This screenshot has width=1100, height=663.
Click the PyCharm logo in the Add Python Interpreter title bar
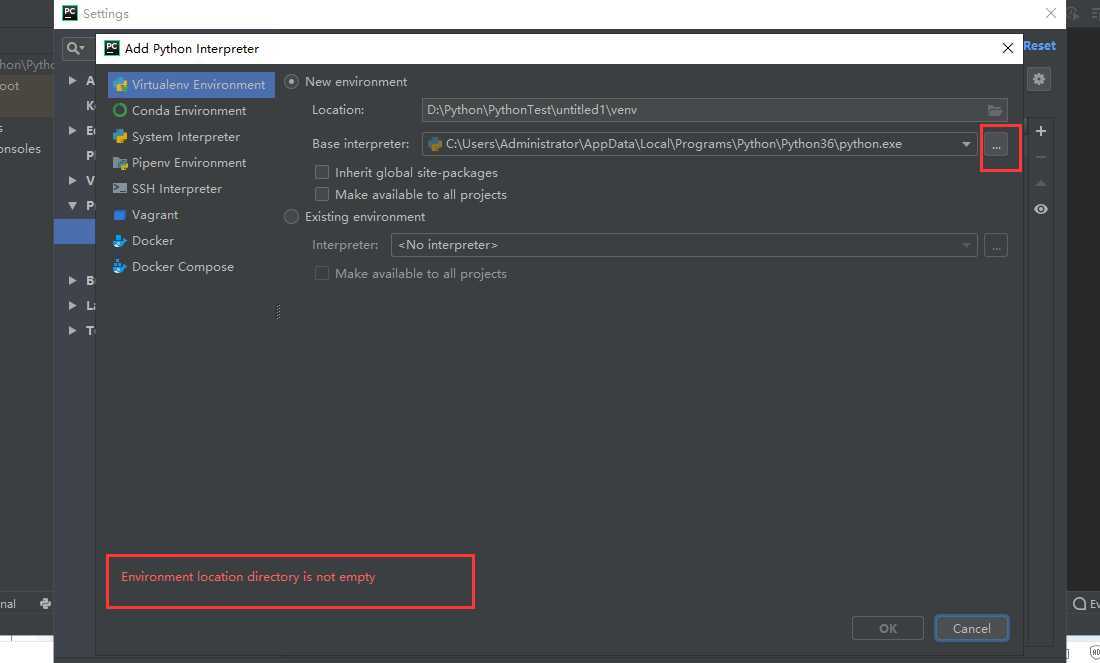(x=112, y=48)
